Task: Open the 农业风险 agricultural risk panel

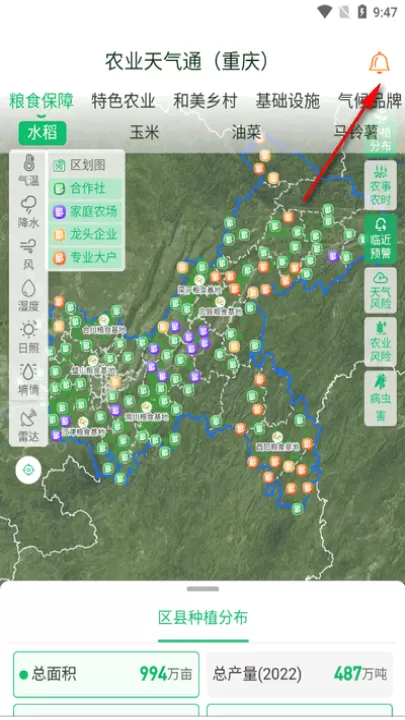Action: point(380,342)
